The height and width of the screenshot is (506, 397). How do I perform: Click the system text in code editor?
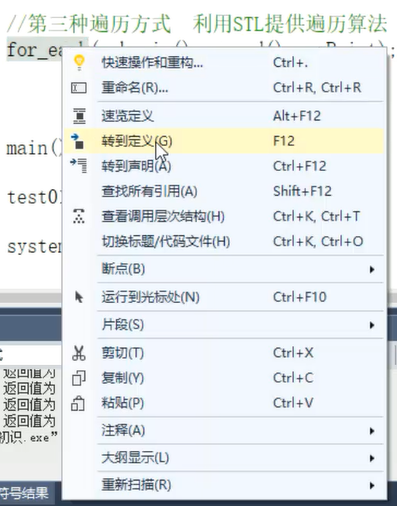pos(34,247)
